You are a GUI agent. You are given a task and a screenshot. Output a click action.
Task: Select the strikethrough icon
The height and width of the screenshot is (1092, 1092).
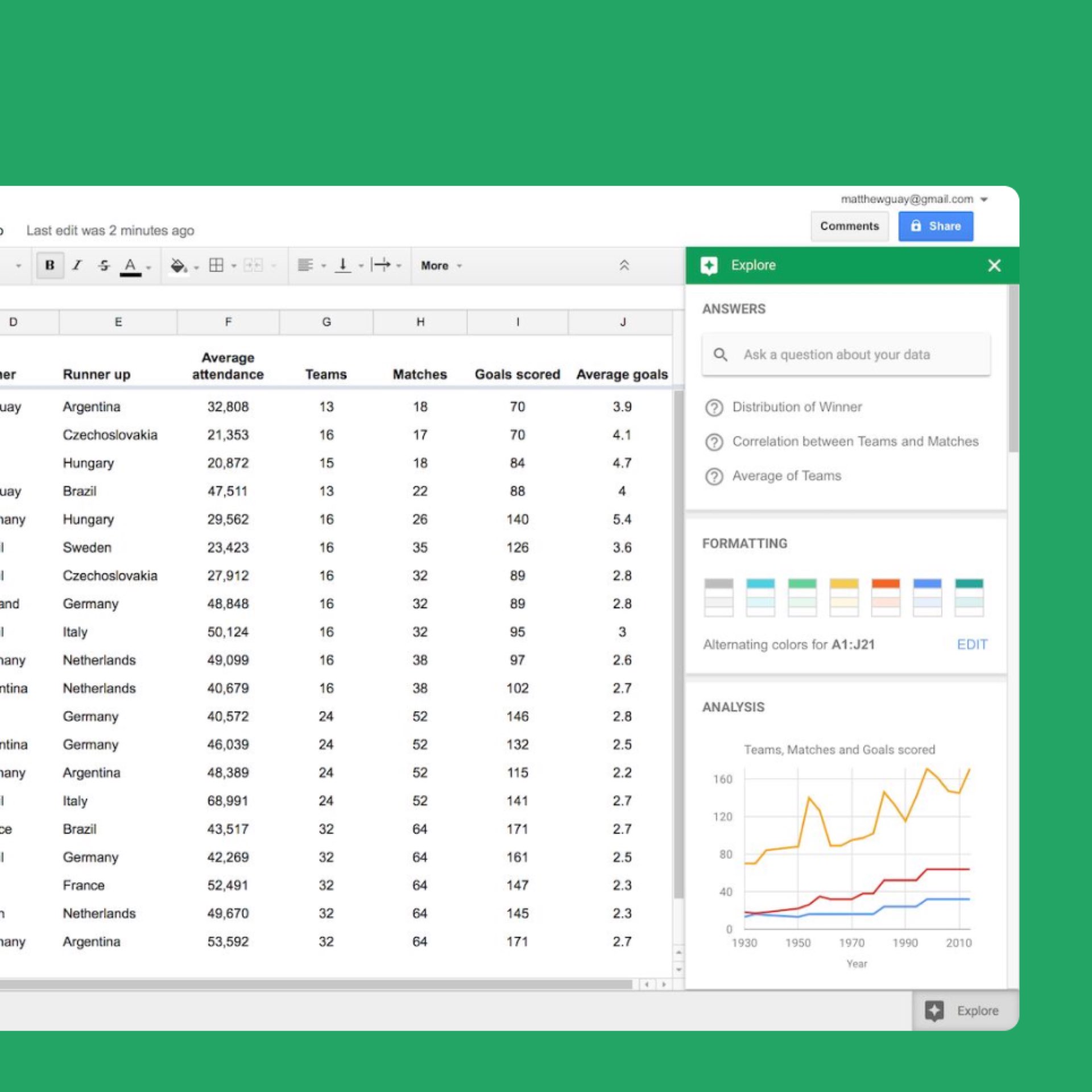coord(104,265)
